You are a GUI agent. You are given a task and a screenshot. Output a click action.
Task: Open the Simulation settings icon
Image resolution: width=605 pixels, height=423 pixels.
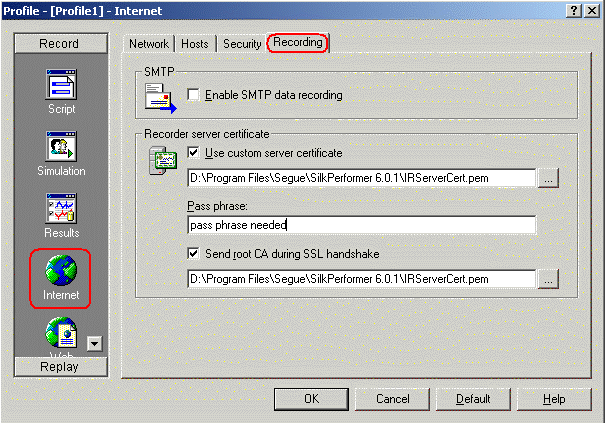coord(61,146)
